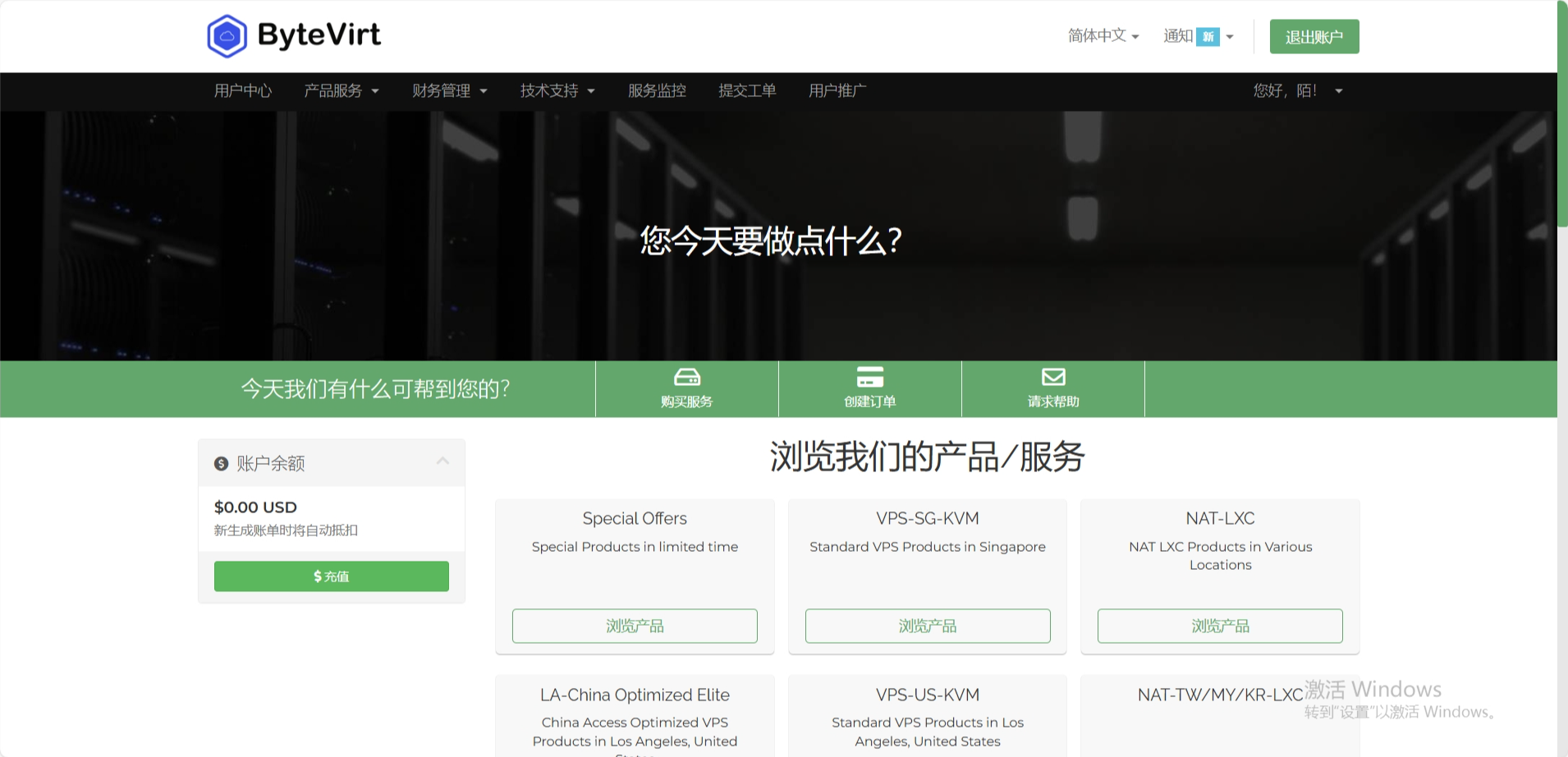Viewport: 1568px width, 757px height.
Task: Click the ByteVirt logo
Action: coord(293,34)
